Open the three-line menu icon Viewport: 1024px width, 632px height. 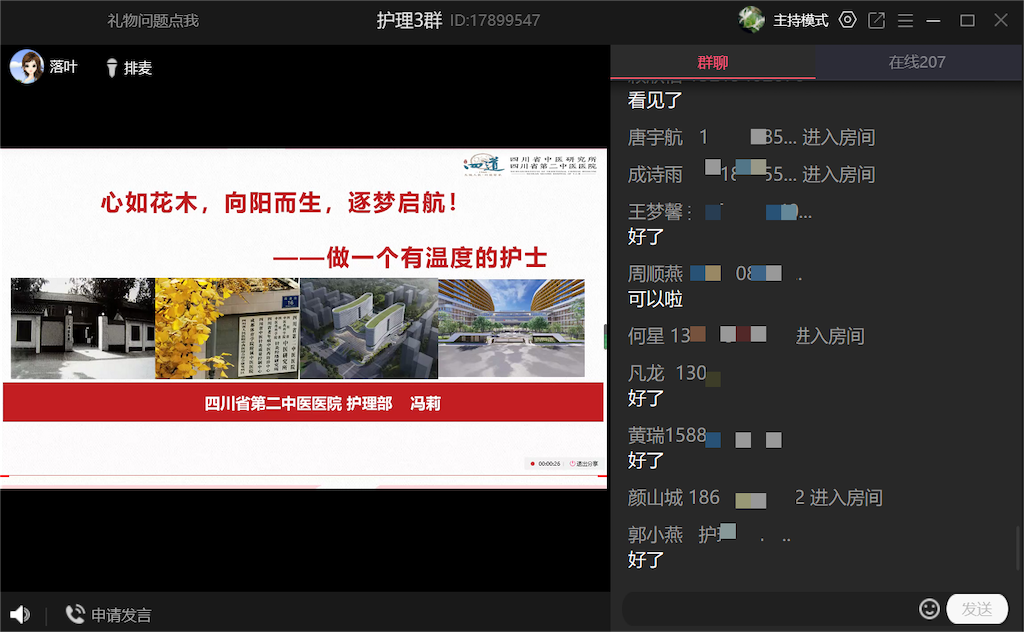[905, 21]
